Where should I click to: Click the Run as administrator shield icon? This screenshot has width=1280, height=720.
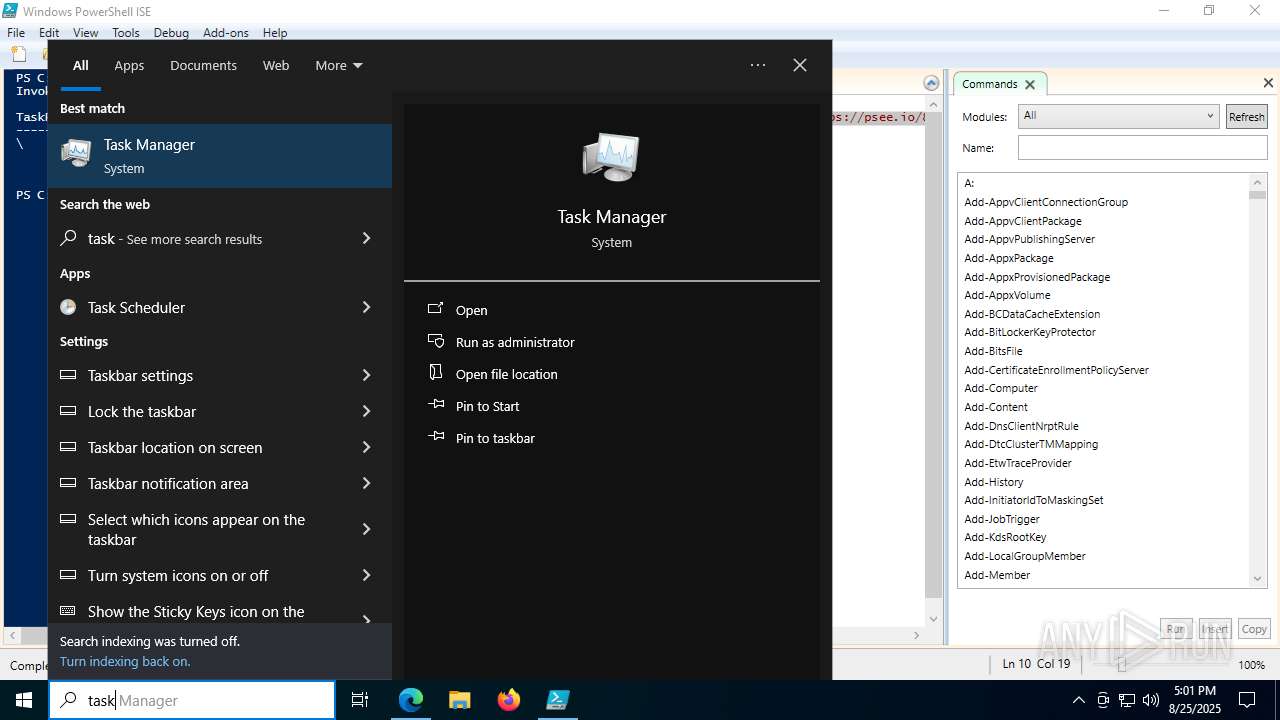(x=435, y=341)
